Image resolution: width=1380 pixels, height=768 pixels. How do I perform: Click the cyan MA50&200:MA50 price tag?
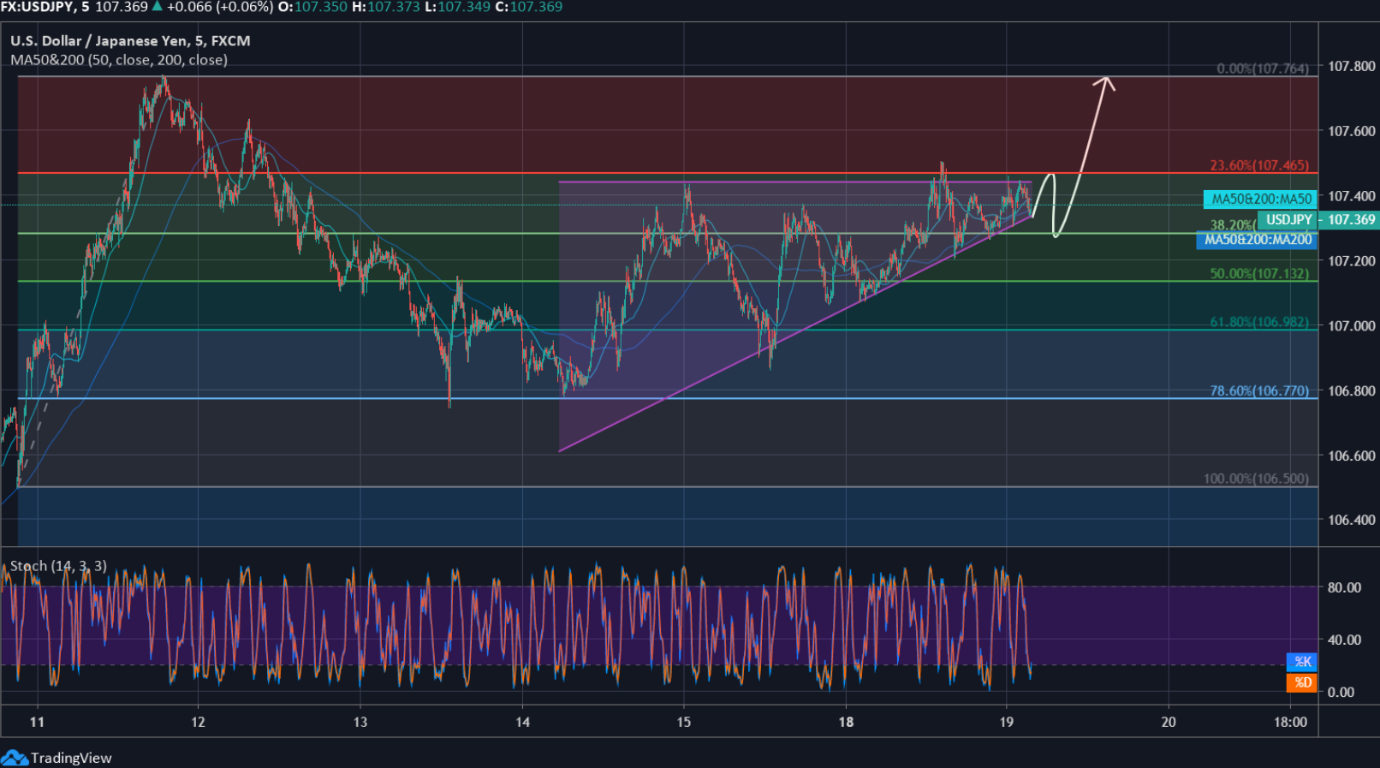pyautogui.click(x=1258, y=199)
